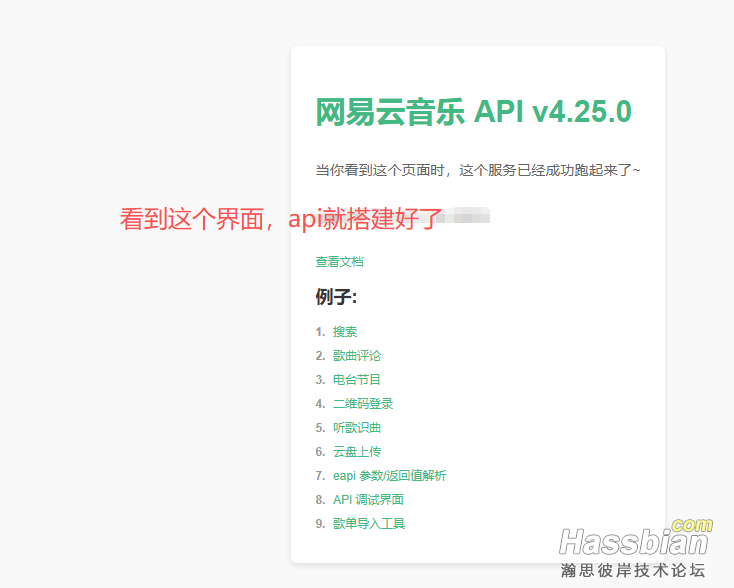Open the 歌单导入工具 link
Viewport: 734px width, 588px height.
[369, 523]
